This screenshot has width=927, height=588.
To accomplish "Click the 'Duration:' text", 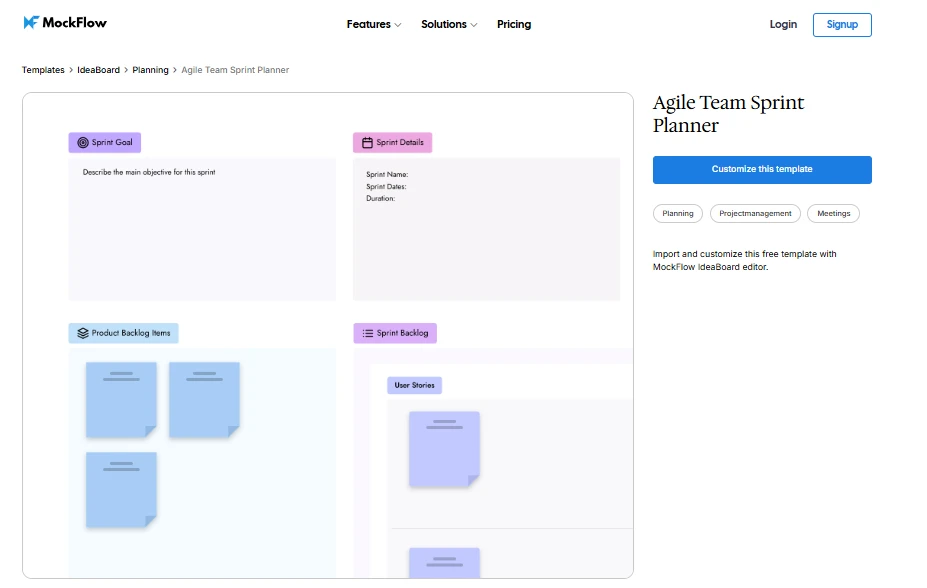I will [380, 199].
